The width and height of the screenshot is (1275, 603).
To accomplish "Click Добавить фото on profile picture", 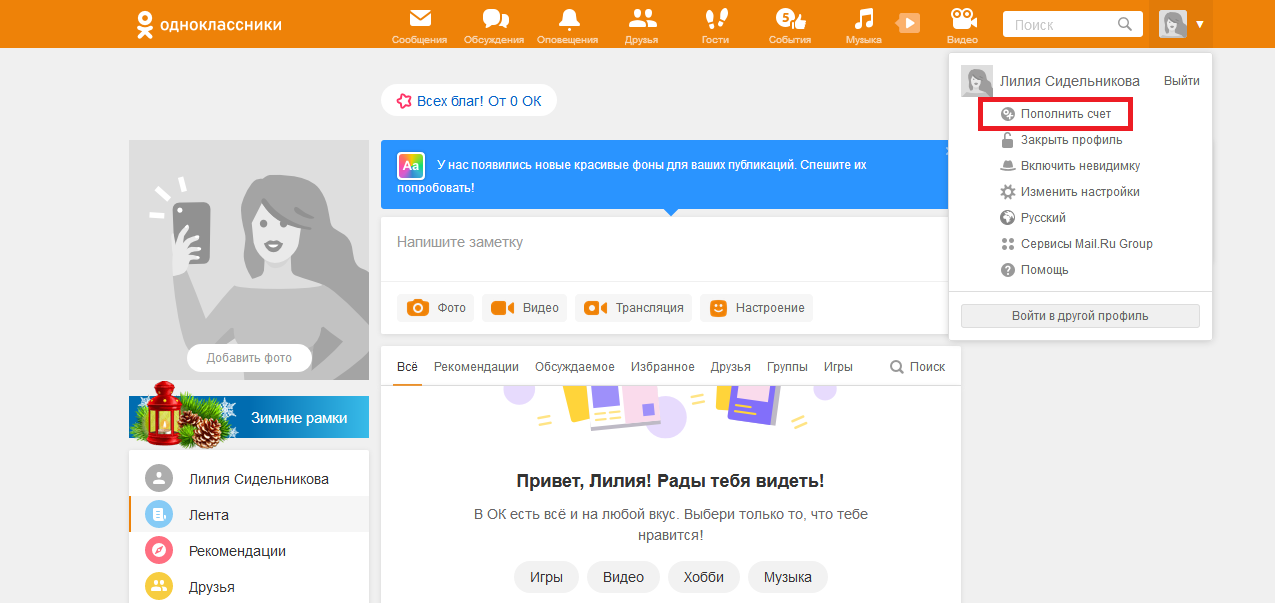I will [x=249, y=358].
